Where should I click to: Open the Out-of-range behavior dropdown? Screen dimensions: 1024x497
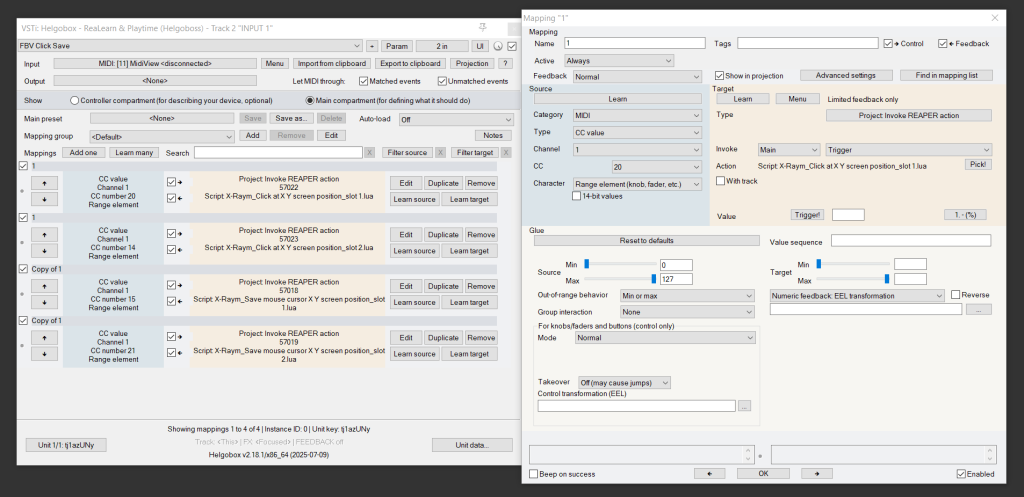[688, 296]
